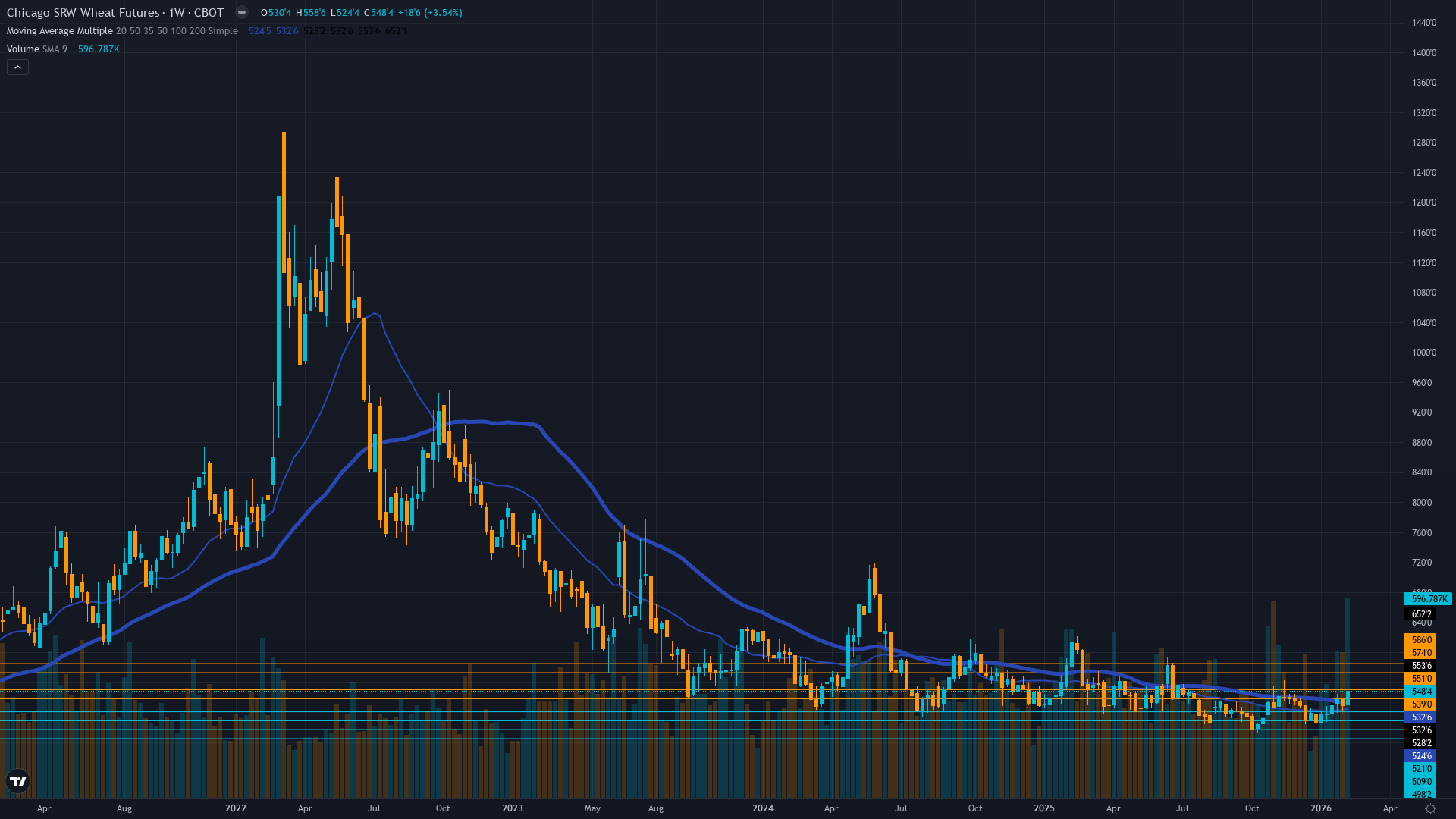Screen dimensions: 1456x819
Task: Select the orange 551'0 price label
Action: (x=1420, y=679)
